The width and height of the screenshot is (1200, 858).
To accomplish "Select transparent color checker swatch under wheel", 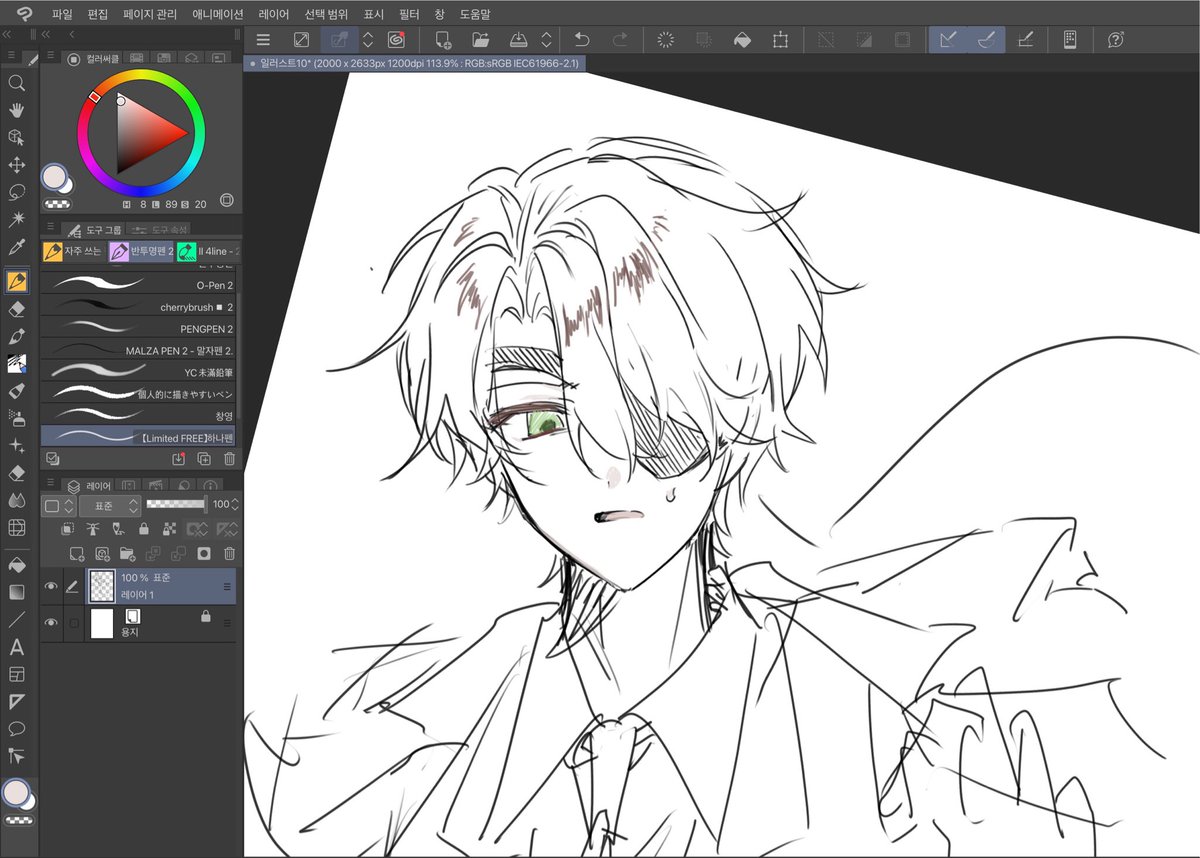I will click(59, 204).
